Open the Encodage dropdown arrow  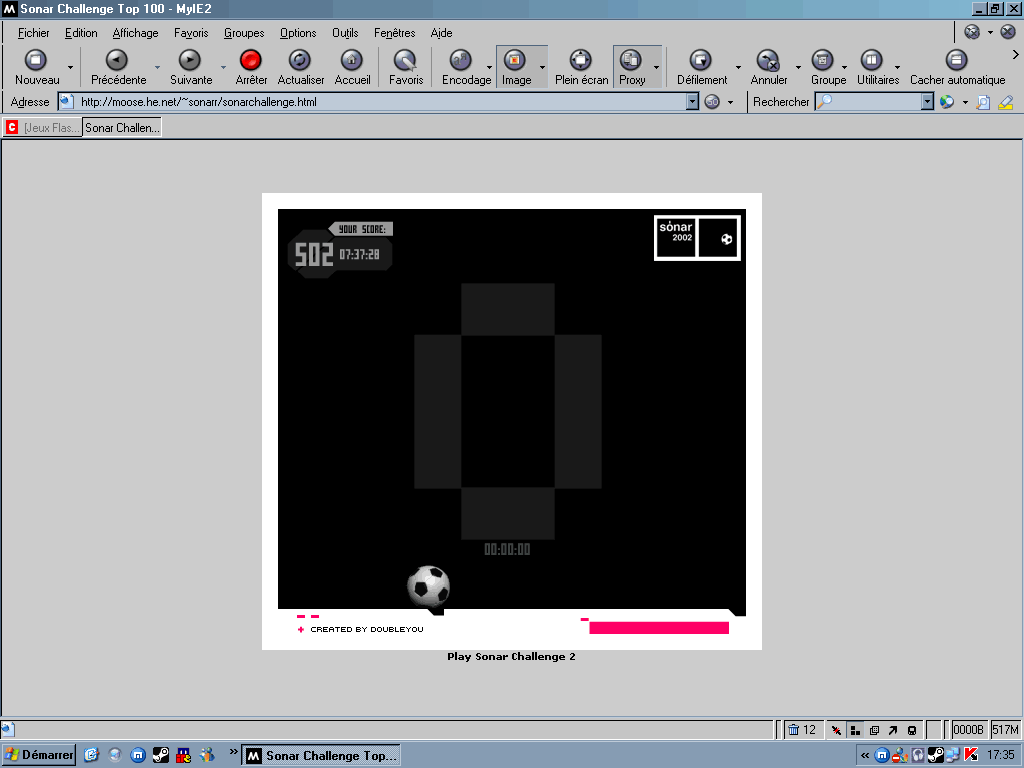pyautogui.click(x=489, y=68)
